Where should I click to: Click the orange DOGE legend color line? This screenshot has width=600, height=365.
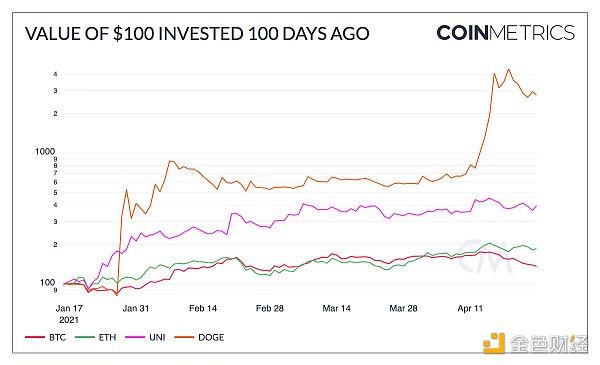[184, 337]
